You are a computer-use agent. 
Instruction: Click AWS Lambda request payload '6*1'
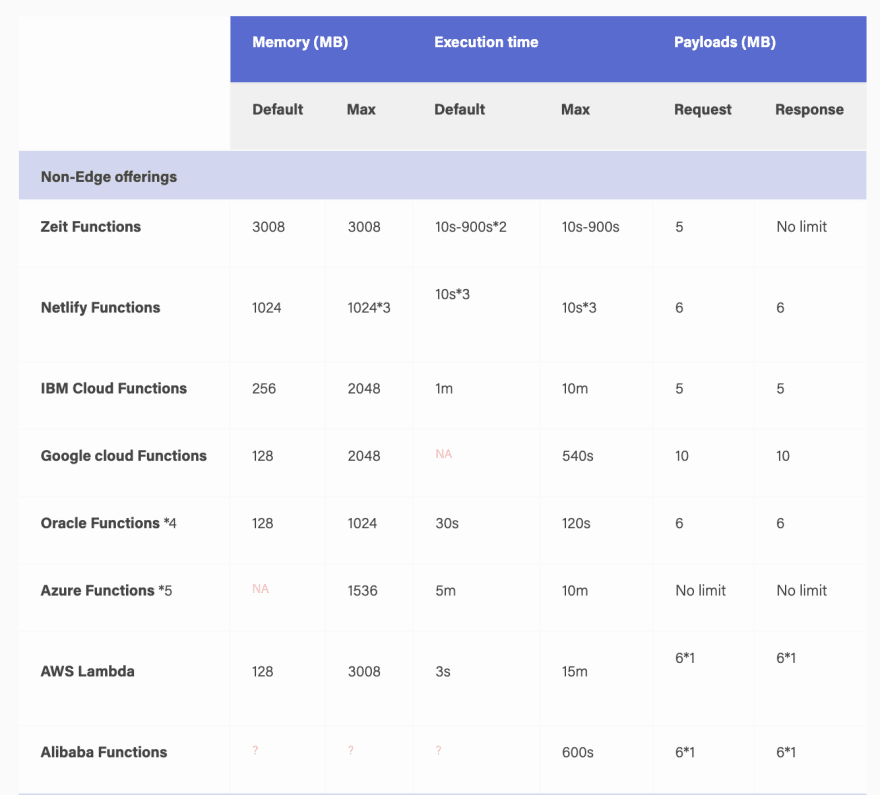pos(685,658)
